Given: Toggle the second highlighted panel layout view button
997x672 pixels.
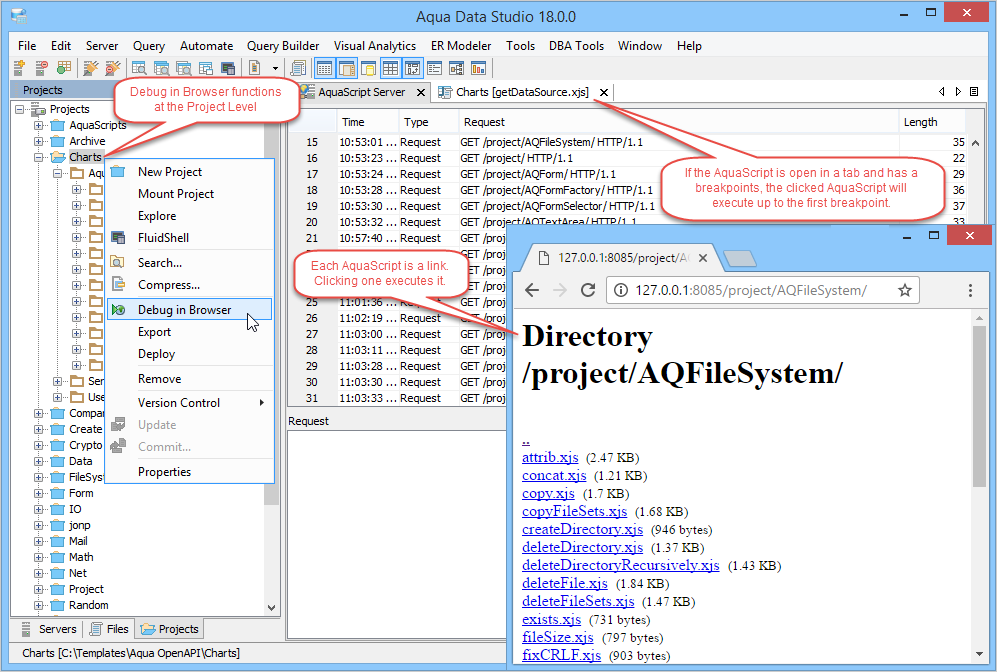Looking at the screenshot, I should 347,68.
